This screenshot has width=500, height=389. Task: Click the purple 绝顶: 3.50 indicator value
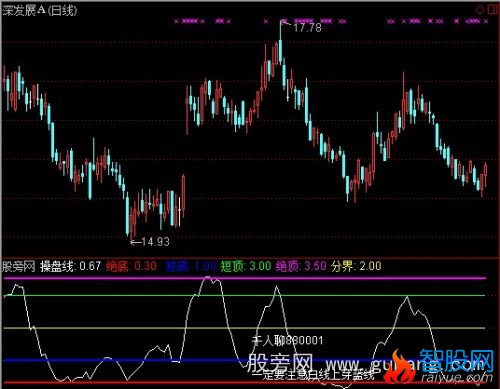301,266
